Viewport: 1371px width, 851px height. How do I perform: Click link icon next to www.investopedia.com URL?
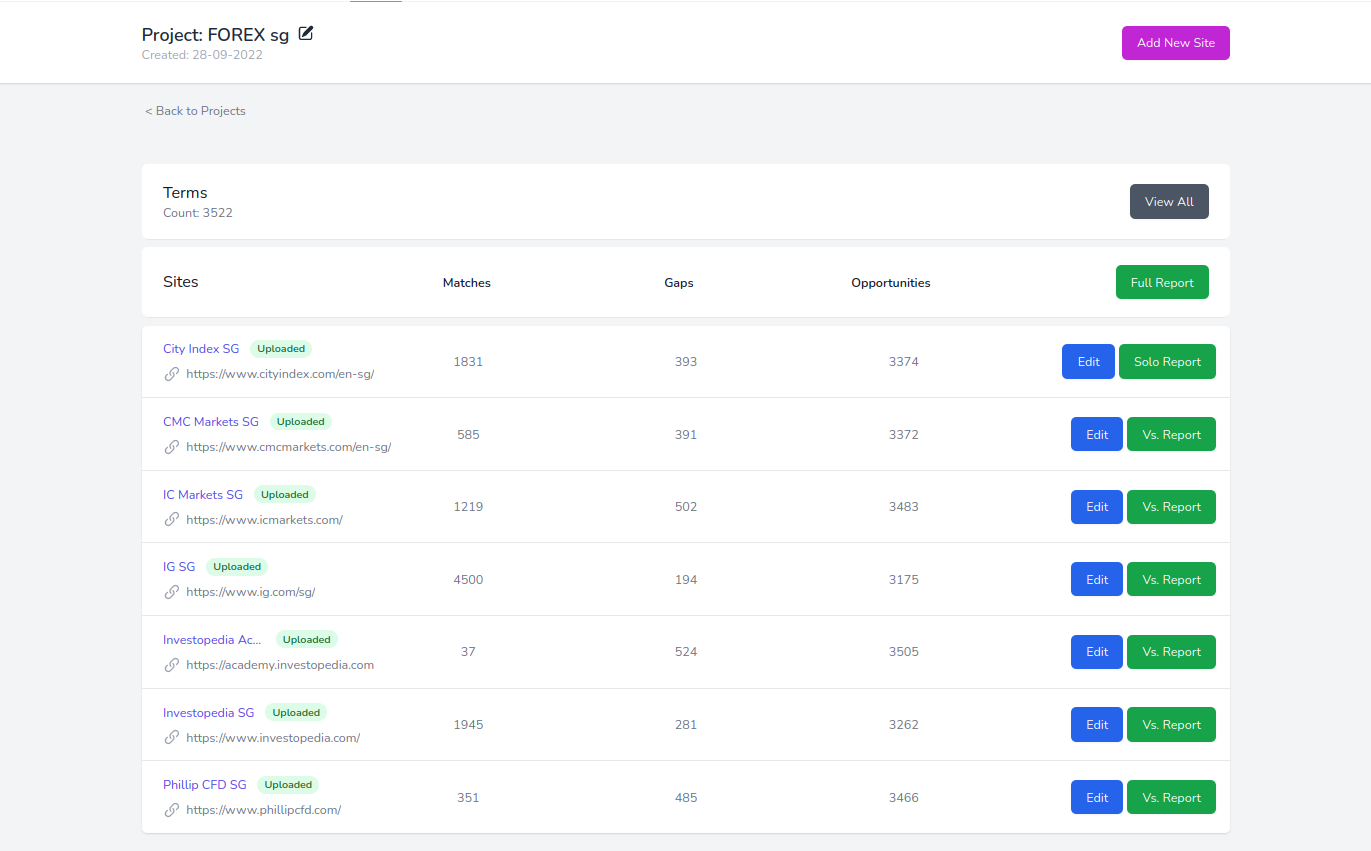pos(172,738)
